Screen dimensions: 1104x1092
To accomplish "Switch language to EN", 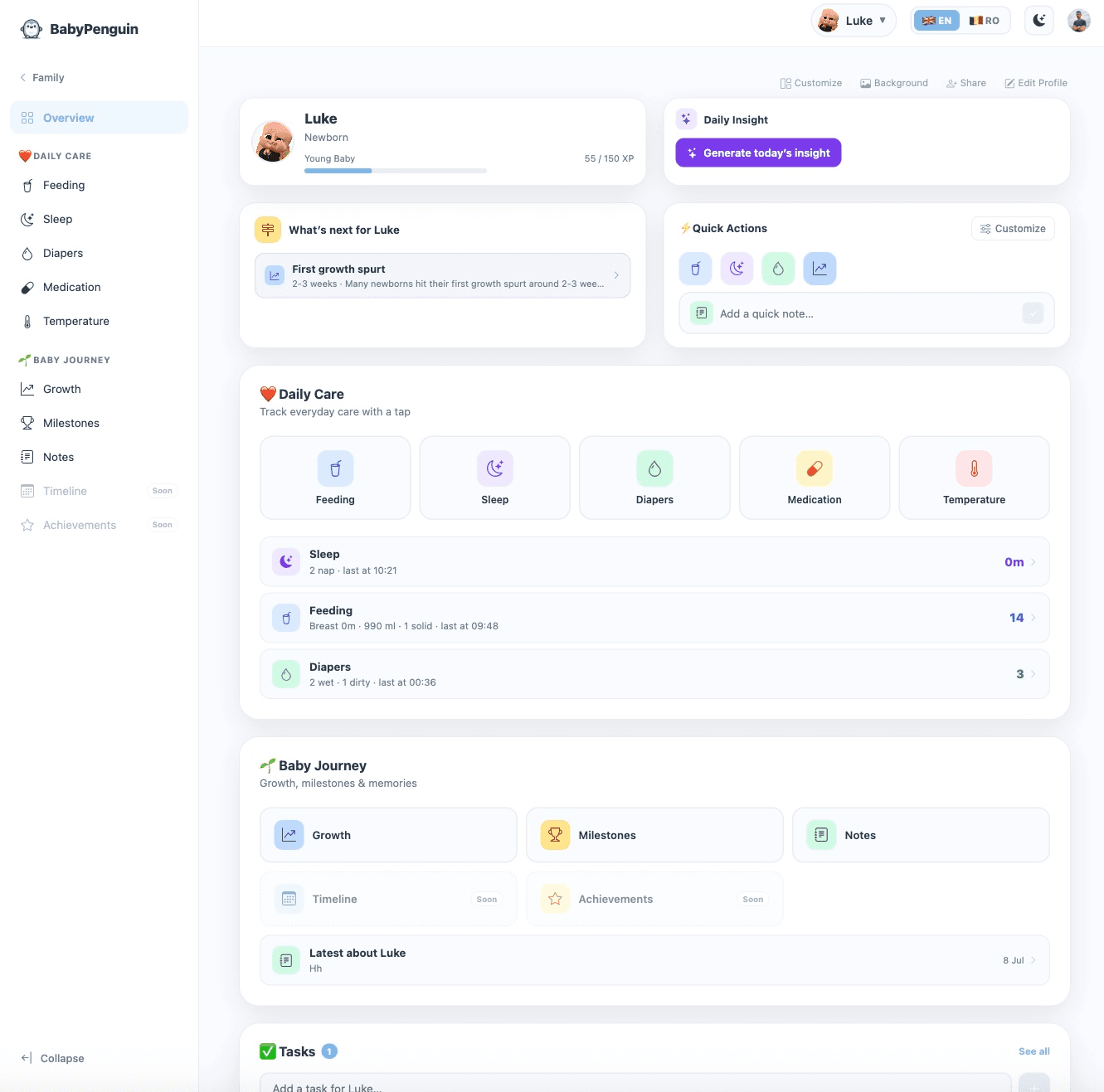I will pyautogui.click(x=936, y=21).
